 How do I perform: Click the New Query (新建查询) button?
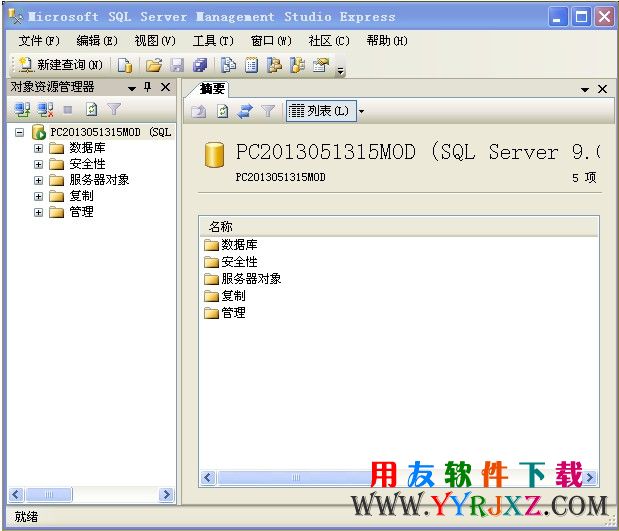point(60,65)
